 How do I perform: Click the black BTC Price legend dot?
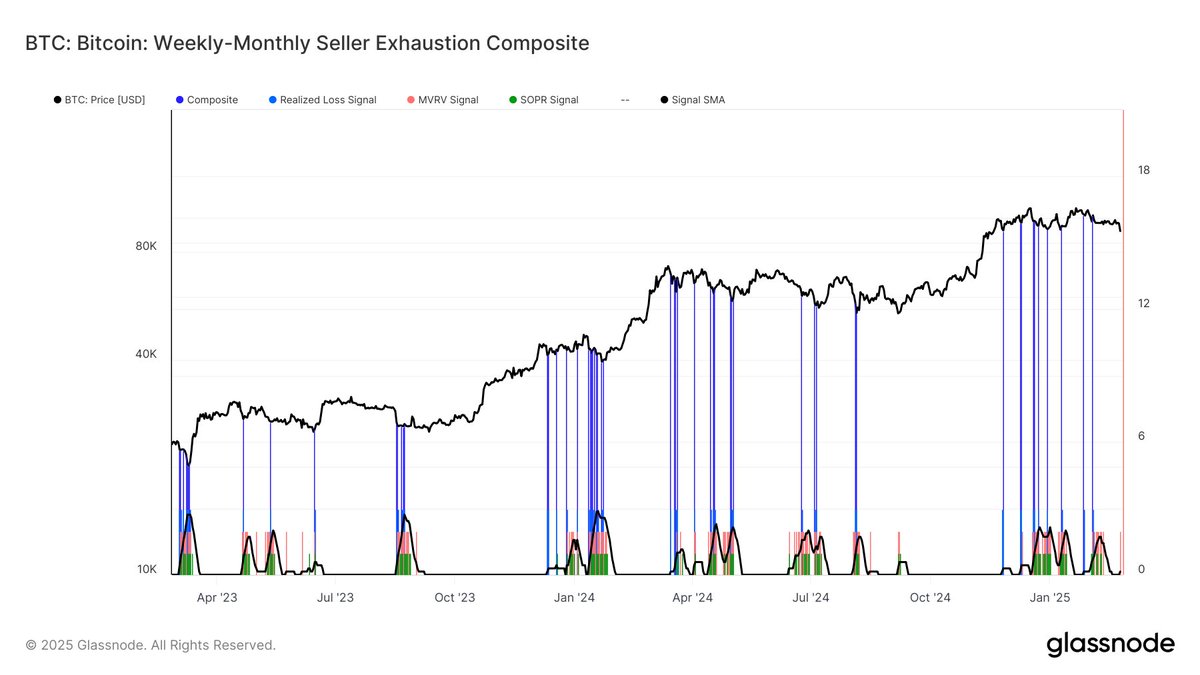(56, 99)
